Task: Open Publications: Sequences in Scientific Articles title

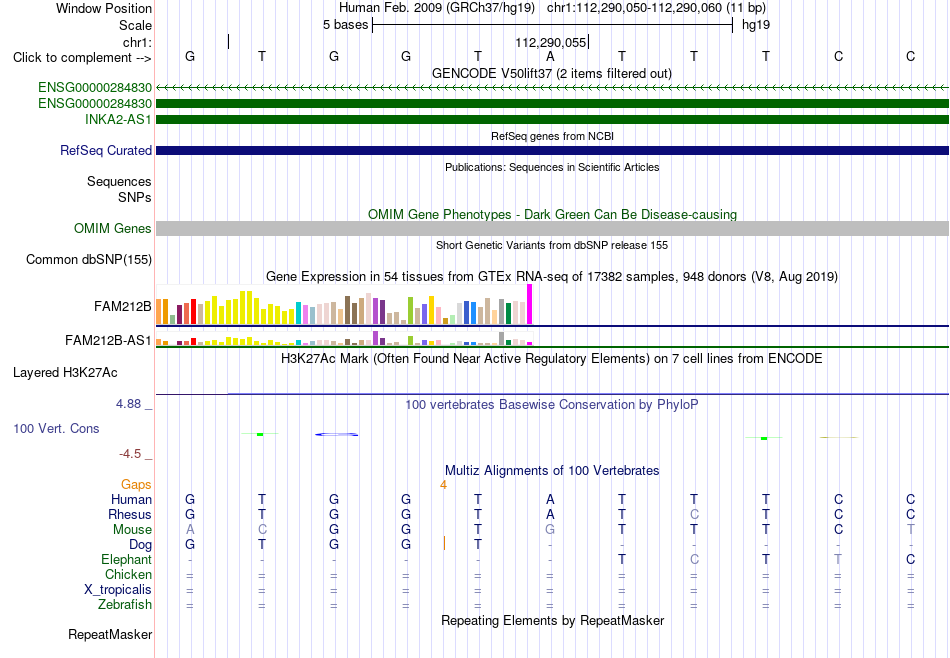Action: [x=552, y=167]
